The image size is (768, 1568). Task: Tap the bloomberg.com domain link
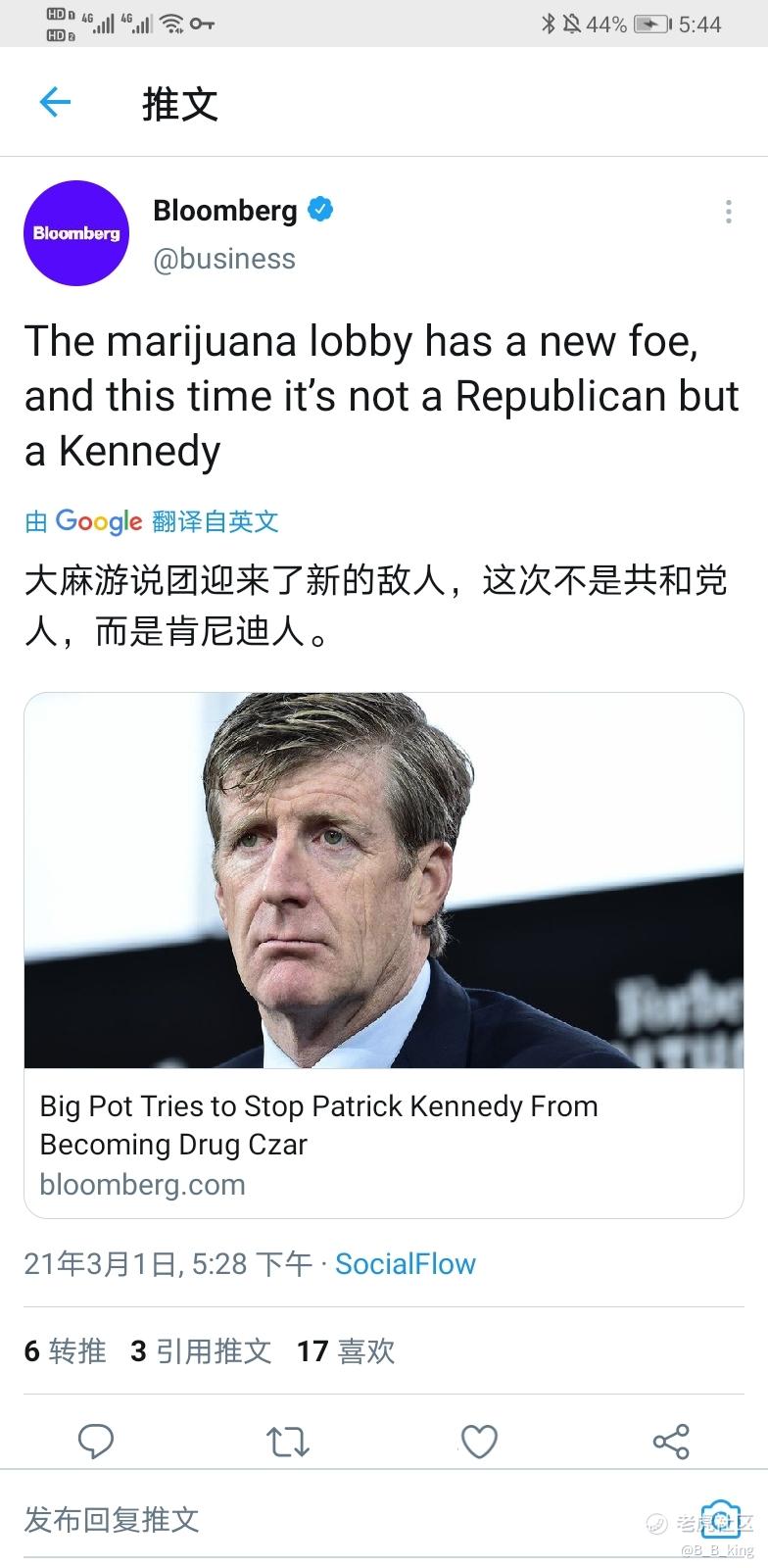(x=143, y=1184)
